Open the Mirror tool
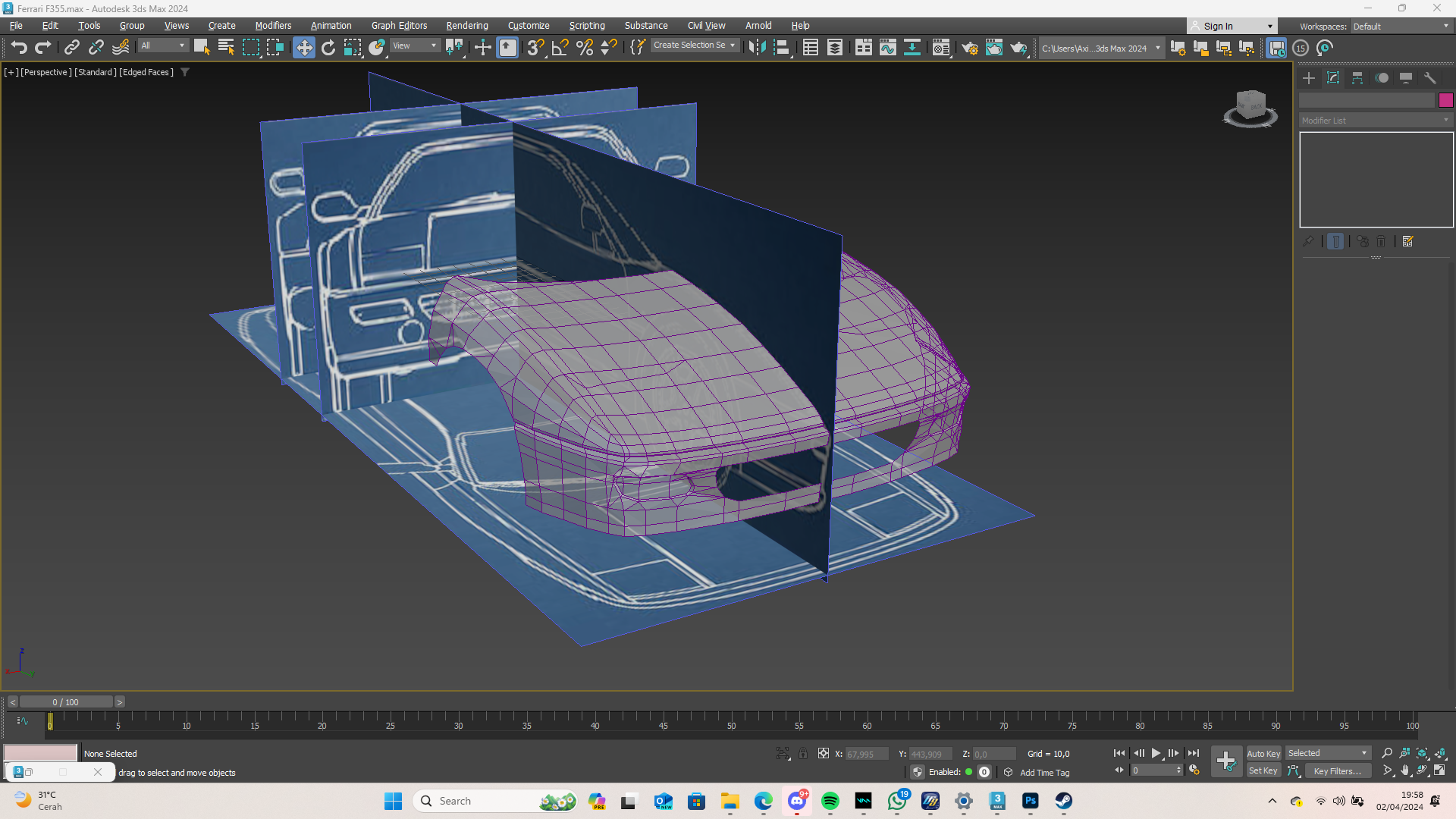This screenshot has width=1456, height=819. pos(757,48)
